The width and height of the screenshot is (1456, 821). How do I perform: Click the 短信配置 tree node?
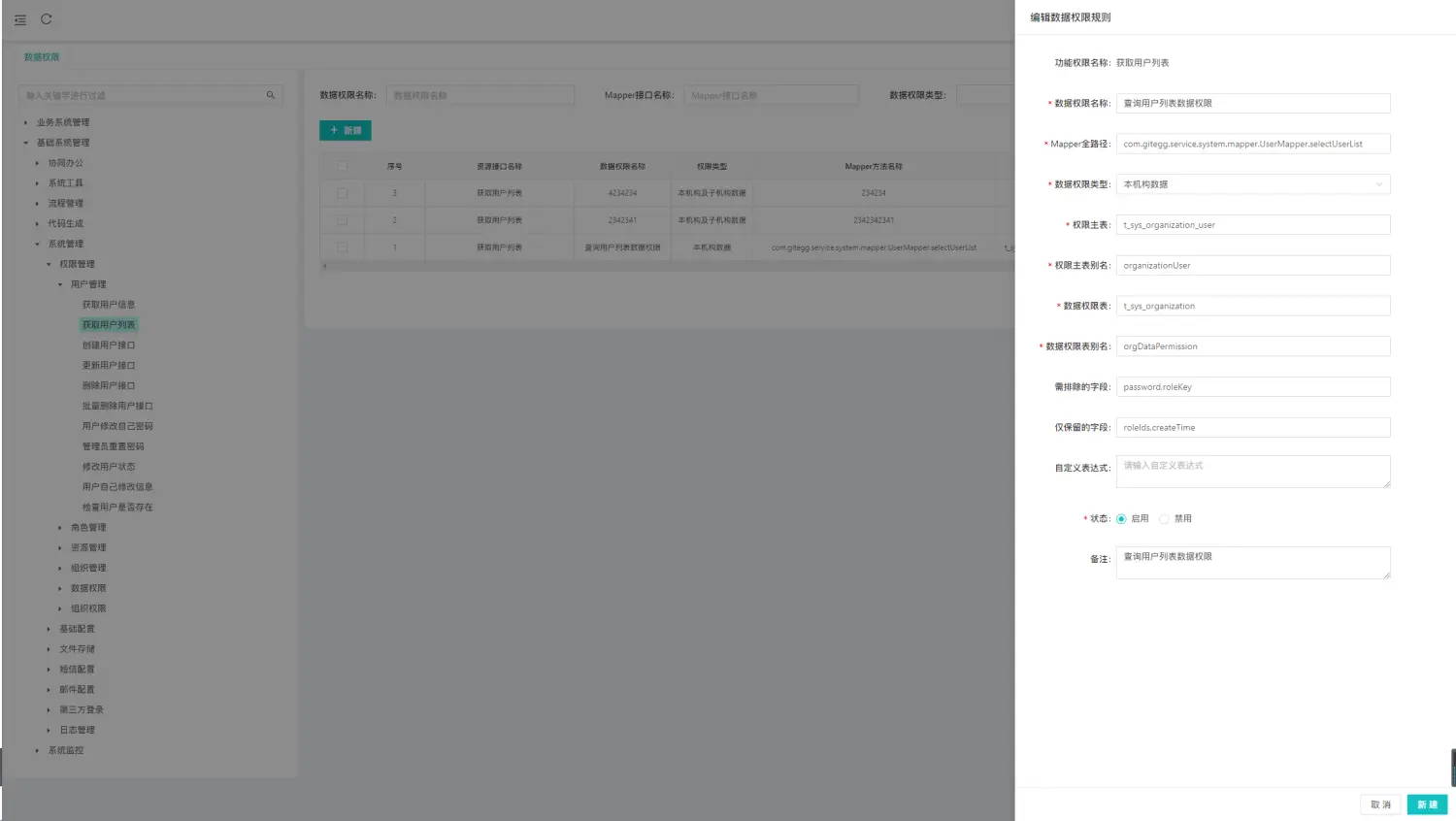pyautogui.click(x=77, y=670)
